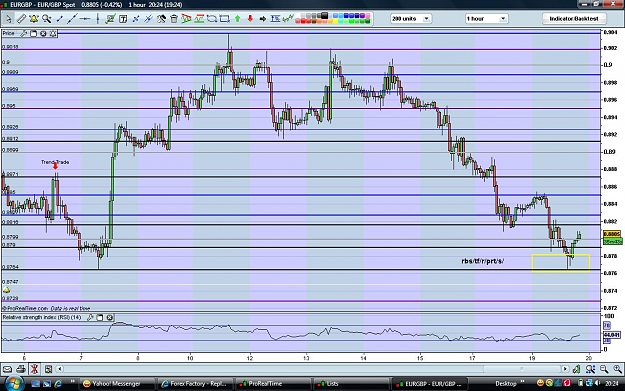Insert a red down arrow marker
Image resolution: width=625 pixels, height=391 pixels.
point(250,18)
